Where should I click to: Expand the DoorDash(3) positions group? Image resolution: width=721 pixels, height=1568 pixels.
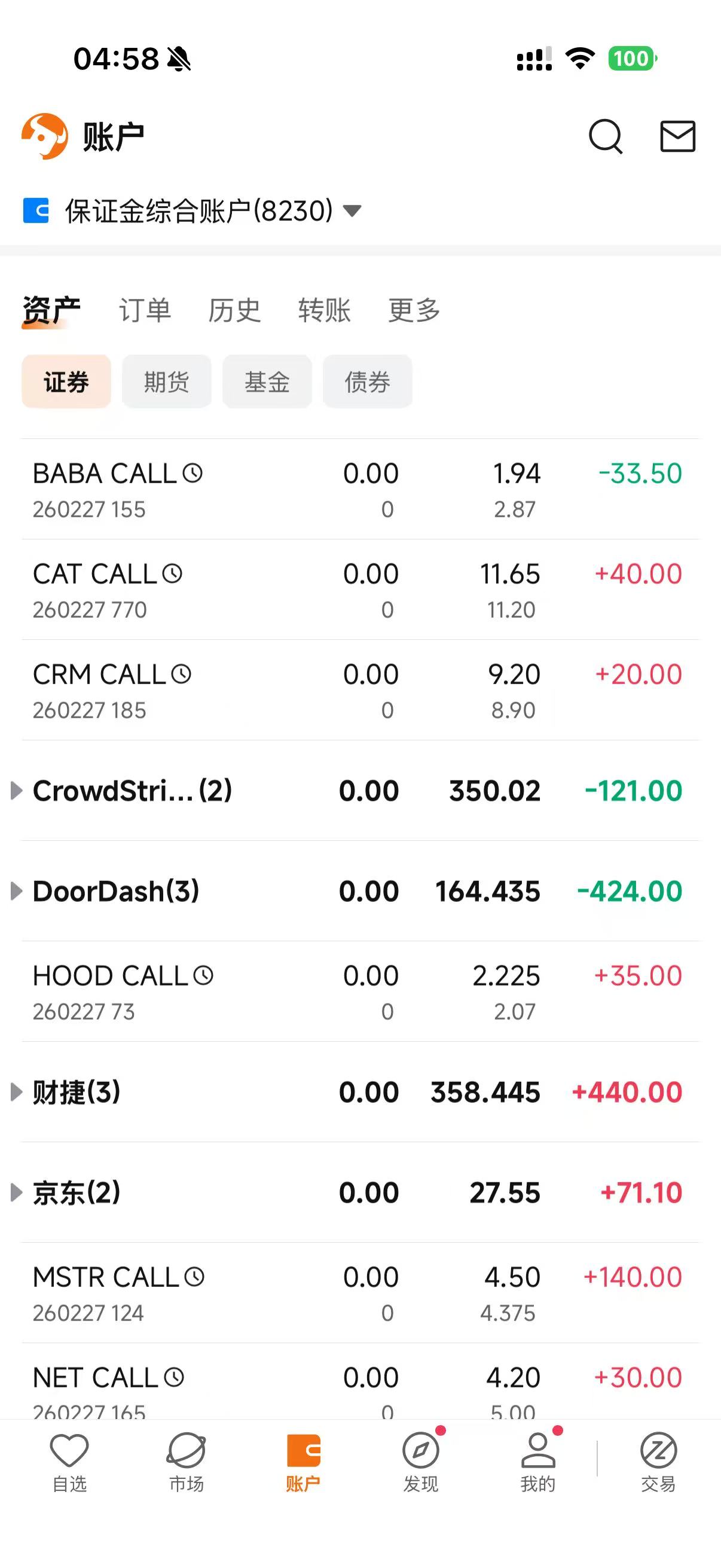tap(17, 891)
